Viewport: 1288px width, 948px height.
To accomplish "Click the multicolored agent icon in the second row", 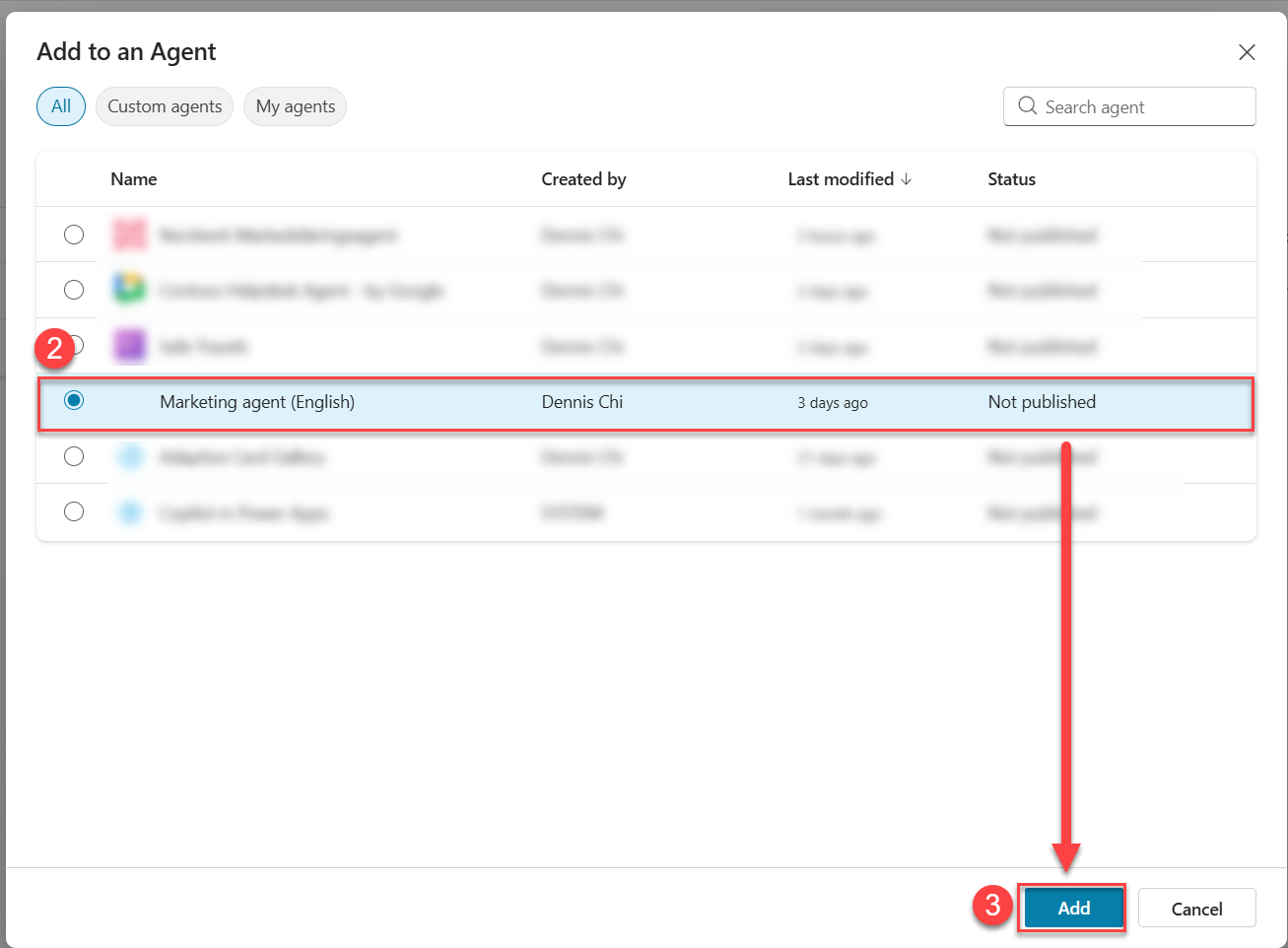I will (x=129, y=290).
